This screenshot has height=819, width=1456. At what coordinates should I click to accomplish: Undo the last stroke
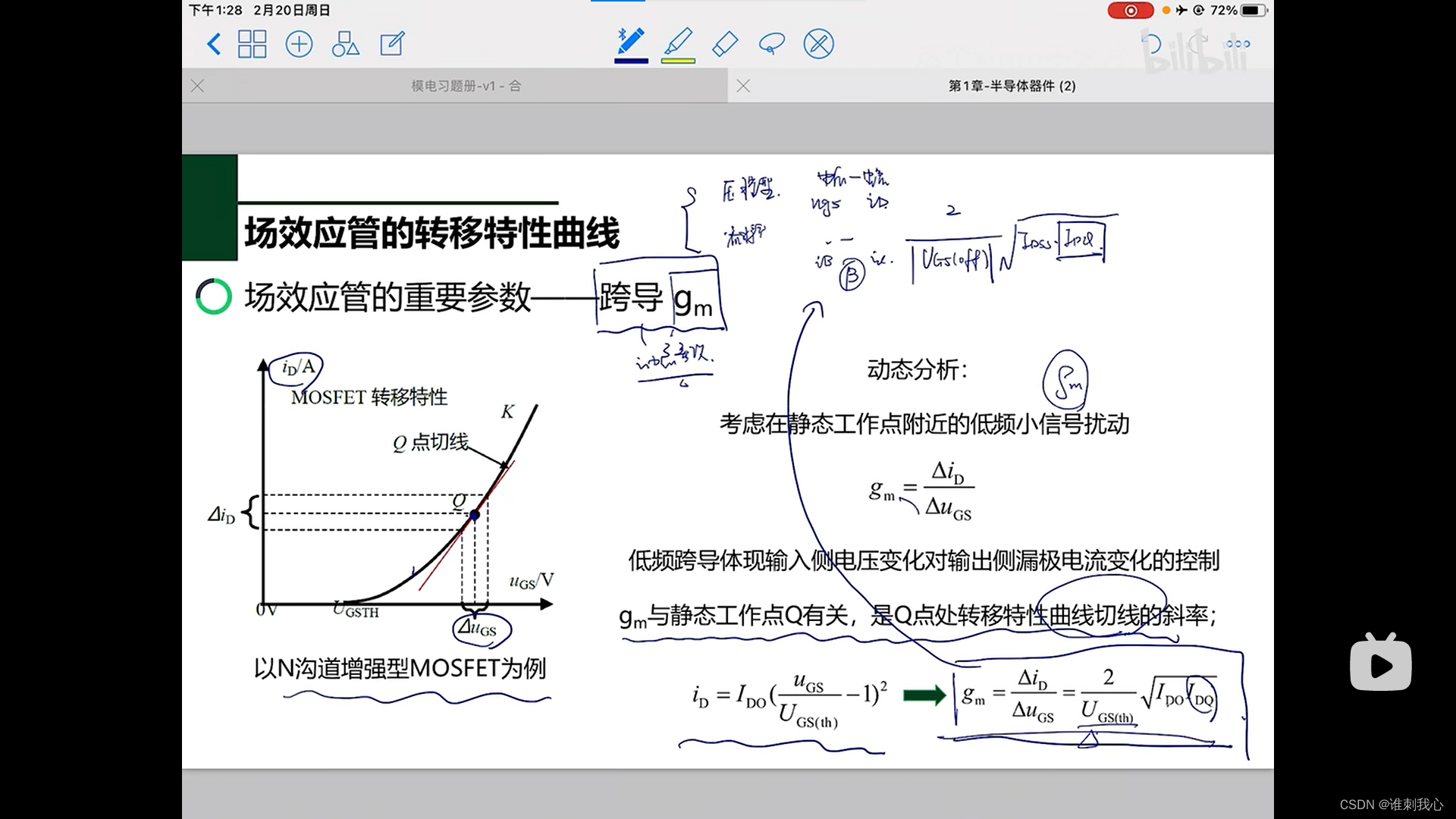1151,44
